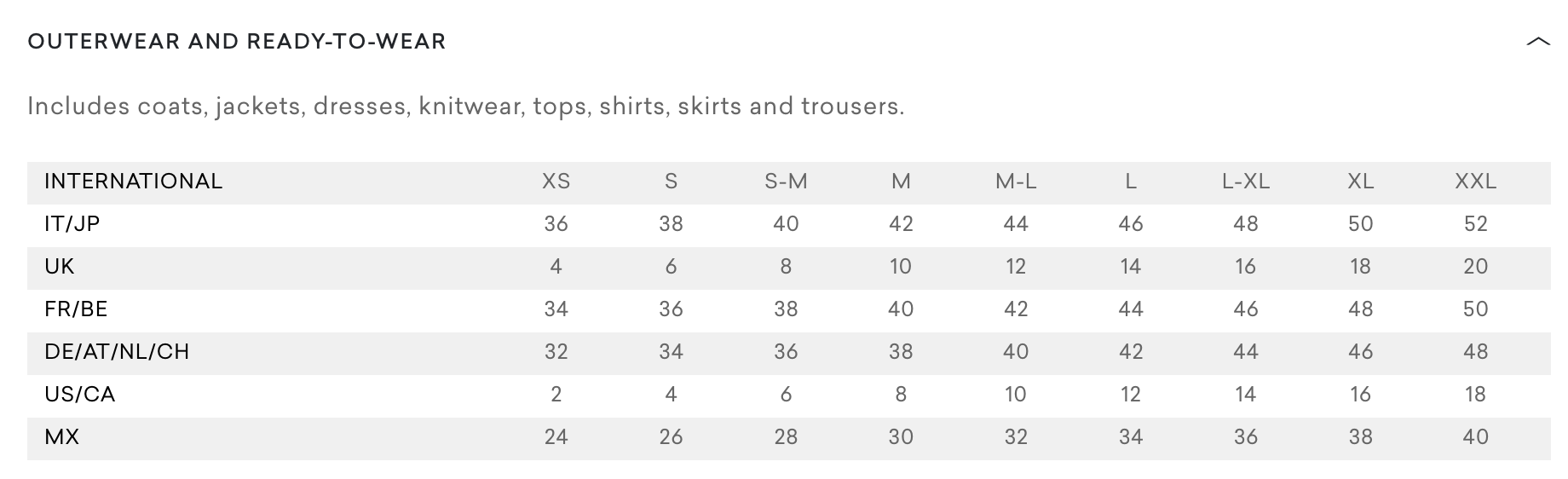The image size is (1568, 479).
Task: Select the XXL size column header
Action: point(1475,182)
